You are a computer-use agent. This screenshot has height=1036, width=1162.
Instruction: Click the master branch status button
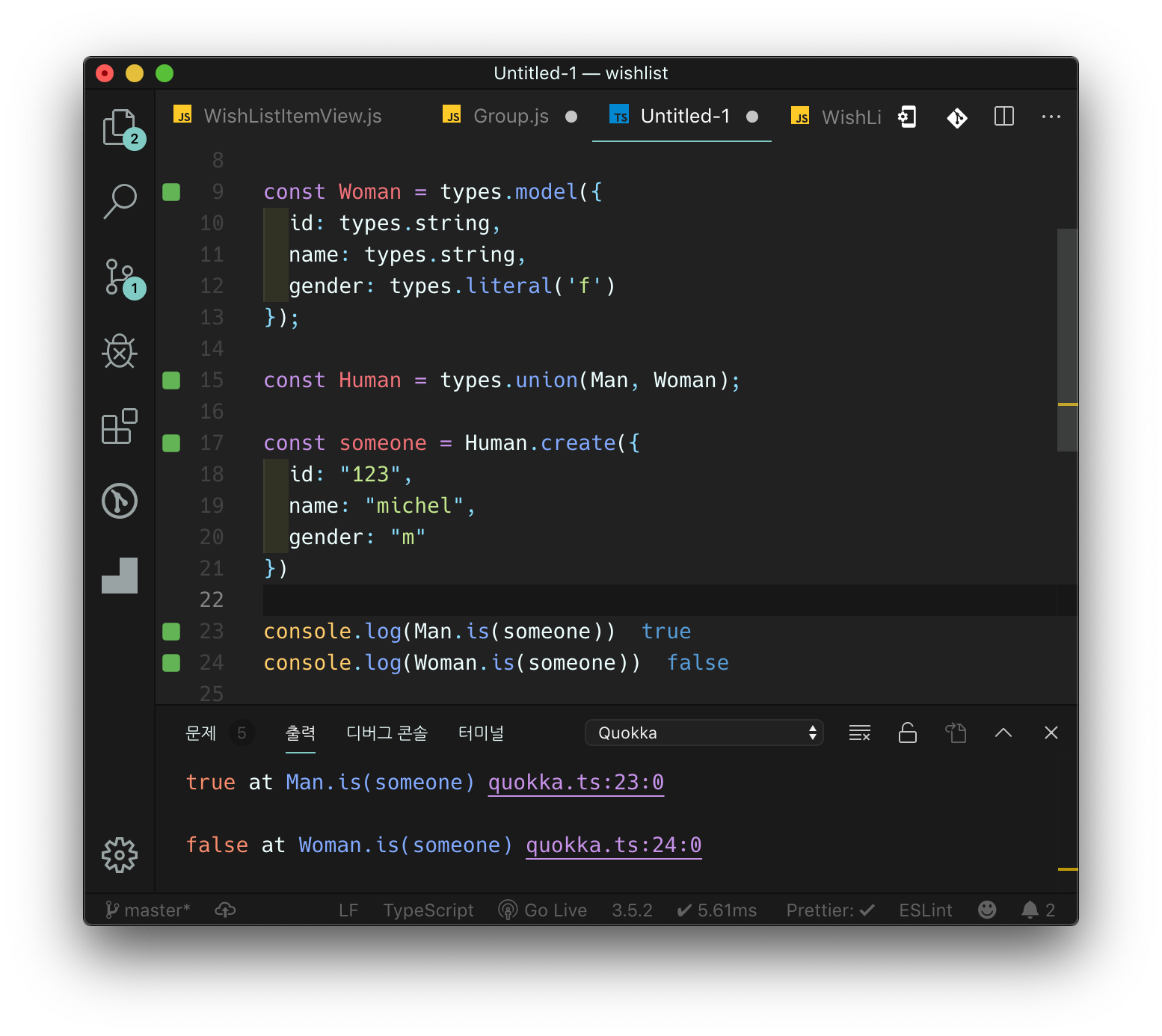[x=148, y=910]
